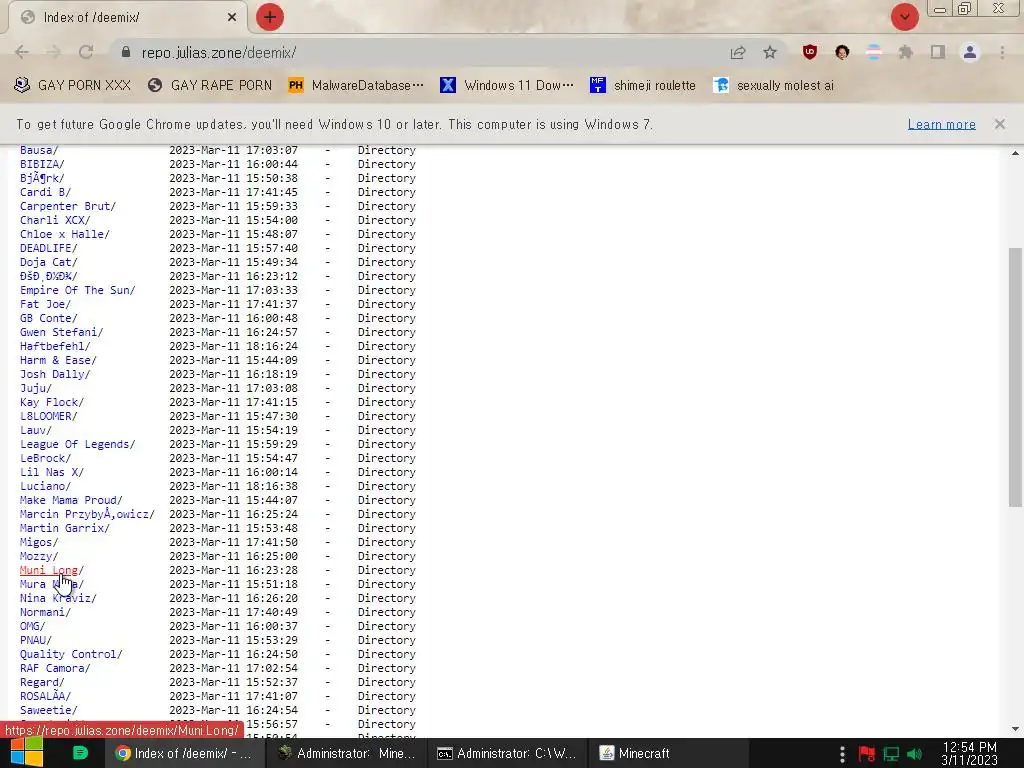Open the Chrome profile avatar button
This screenshot has width=1024, height=768.
[x=970, y=52]
